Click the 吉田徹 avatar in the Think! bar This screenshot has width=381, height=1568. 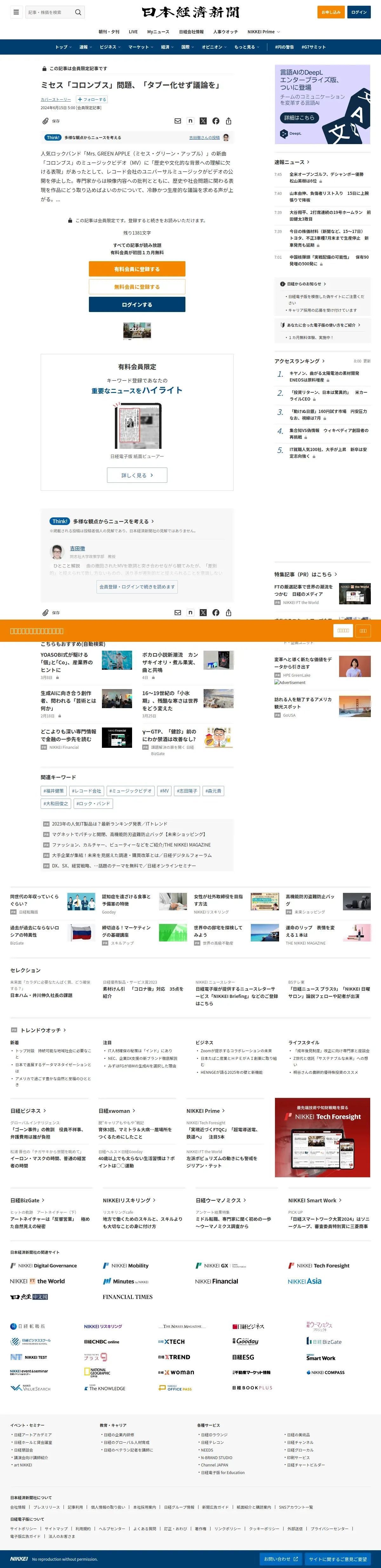click(226, 137)
